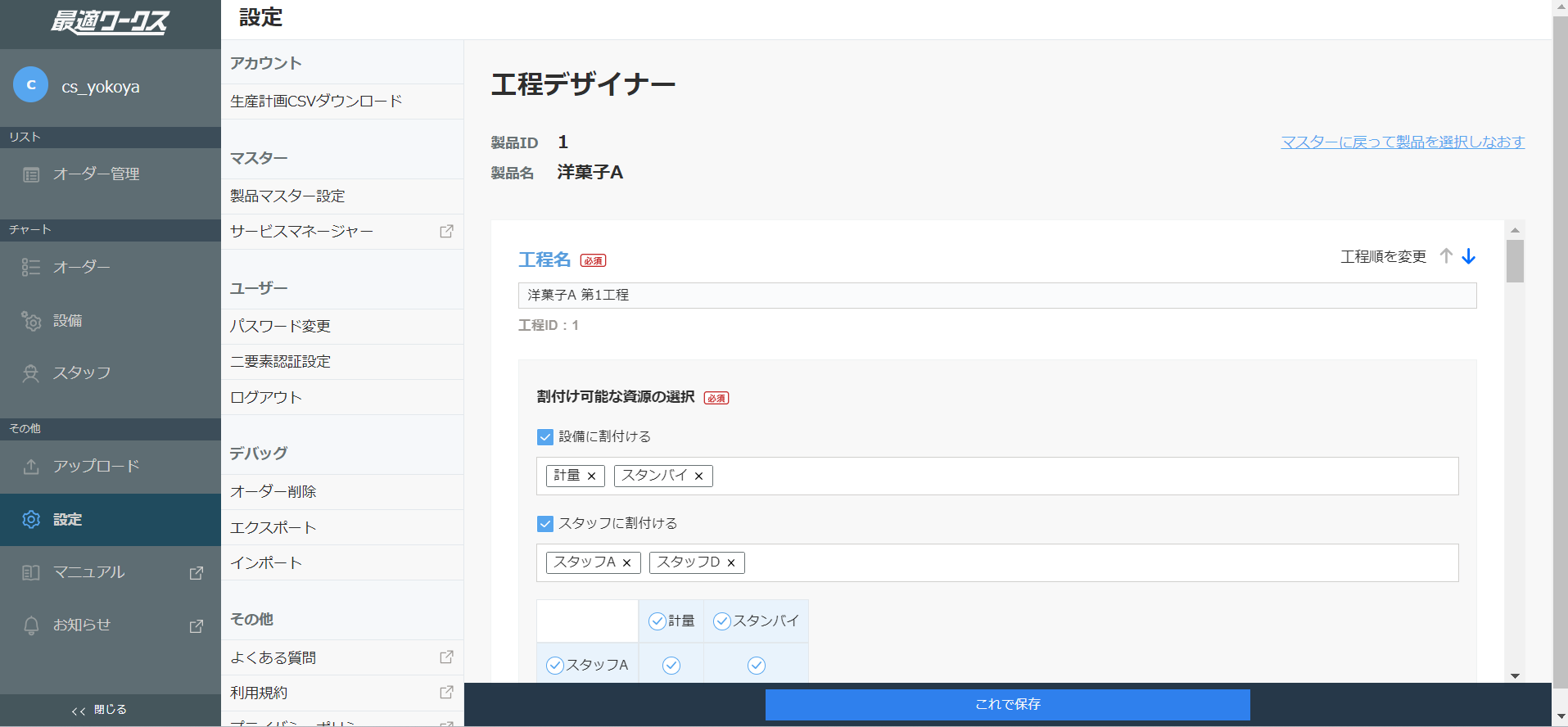The image size is (1568, 727).
Task: Toggle スタッフに割付ける checkbox
Action: pyautogui.click(x=545, y=524)
